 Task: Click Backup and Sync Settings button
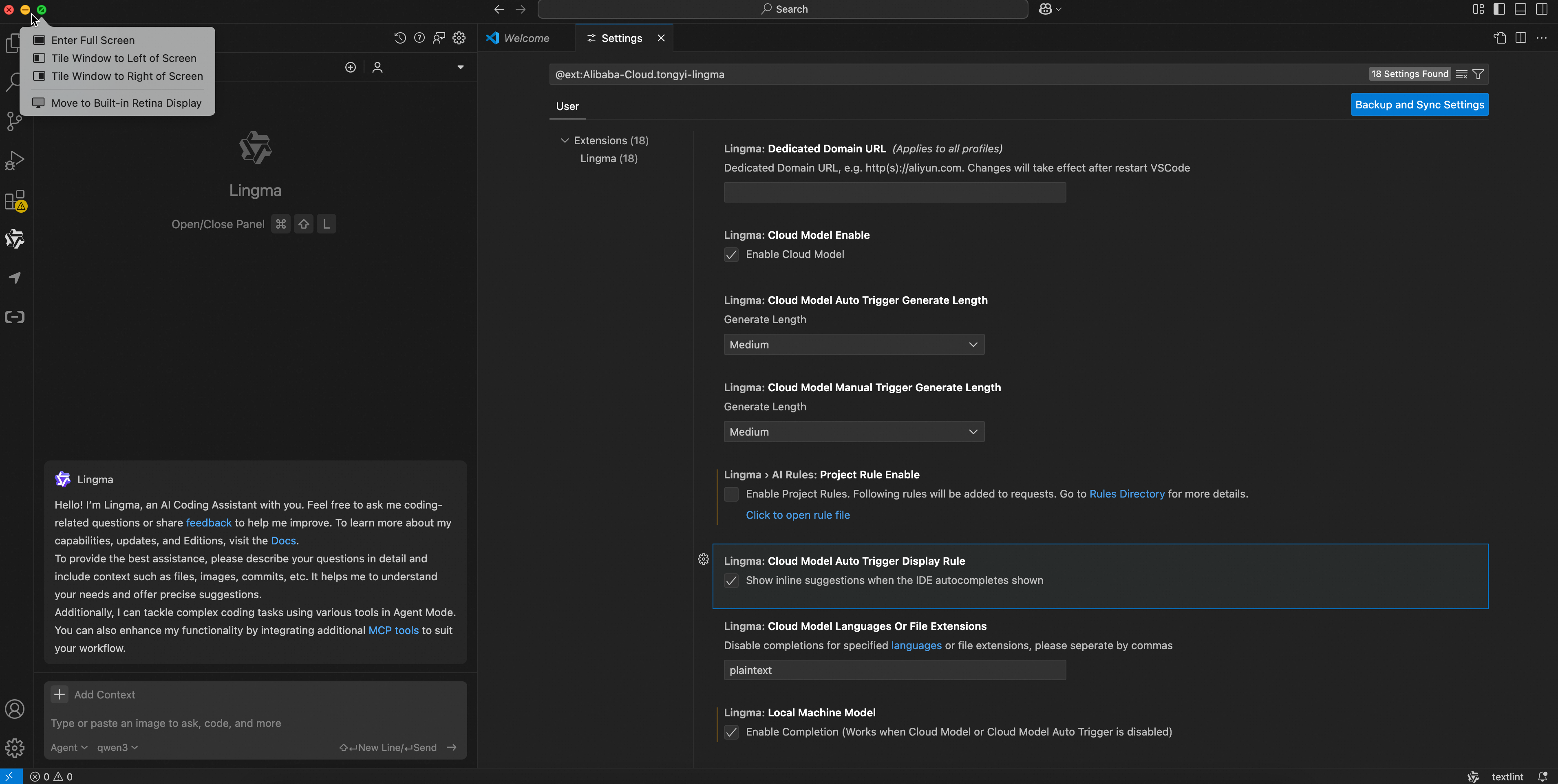click(1419, 105)
